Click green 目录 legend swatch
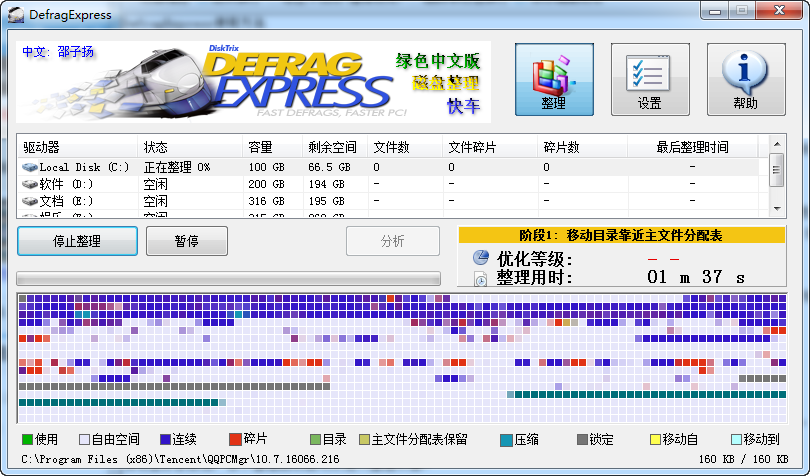Image resolution: width=810 pixels, height=476 pixels. (x=315, y=440)
